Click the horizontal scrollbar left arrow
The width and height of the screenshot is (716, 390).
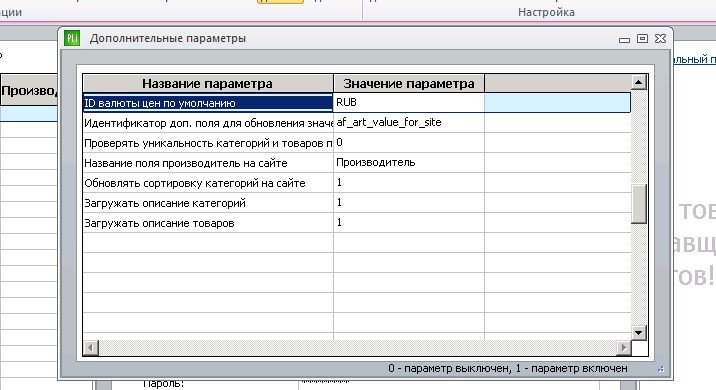click(90, 348)
